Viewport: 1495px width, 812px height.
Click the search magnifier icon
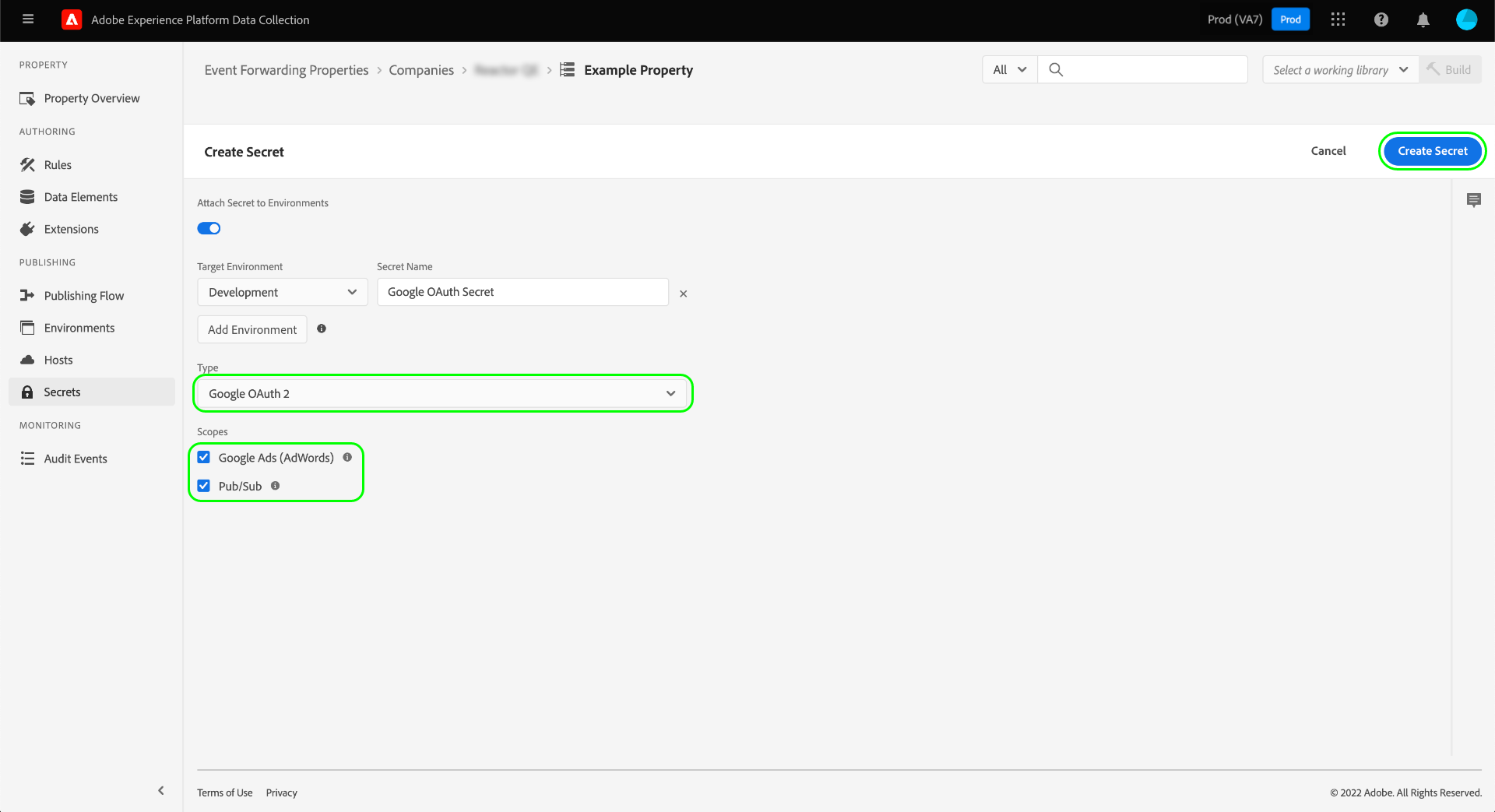(x=1056, y=69)
